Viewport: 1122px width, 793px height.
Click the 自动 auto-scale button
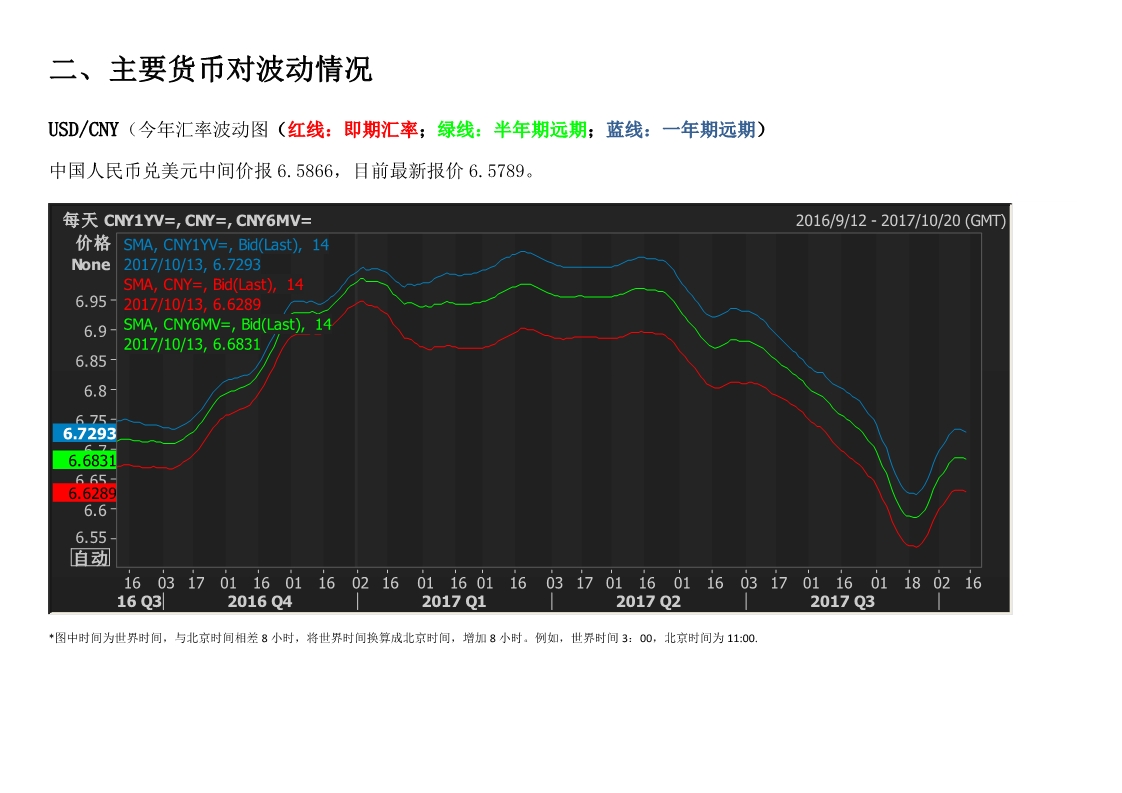click(x=91, y=558)
